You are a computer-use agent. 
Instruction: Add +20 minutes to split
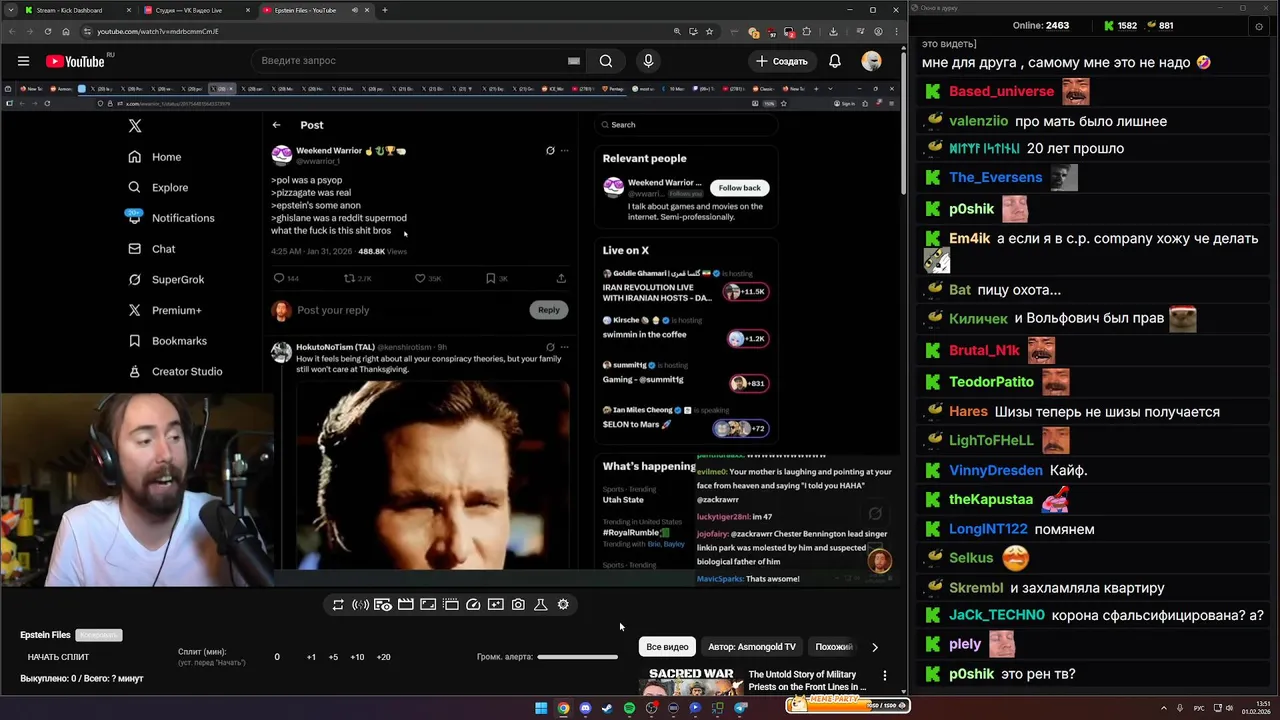point(383,657)
